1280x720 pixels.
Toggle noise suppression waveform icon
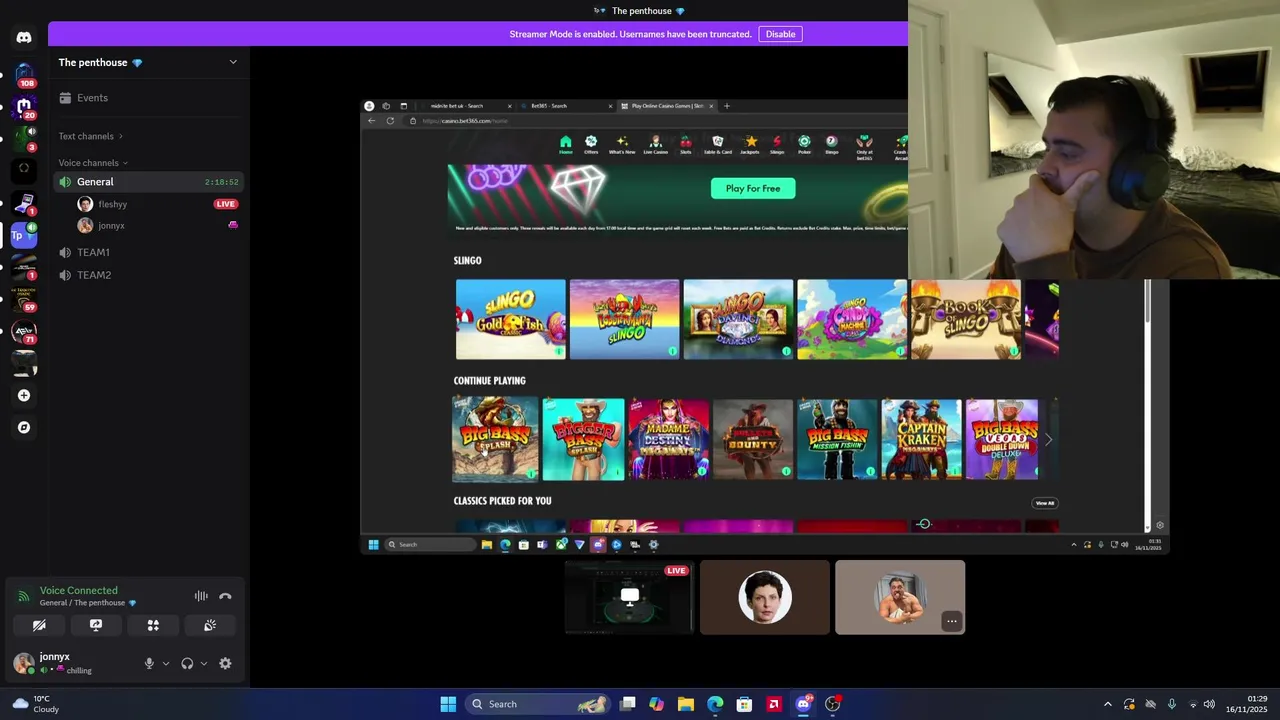click(x=201, y=596)
